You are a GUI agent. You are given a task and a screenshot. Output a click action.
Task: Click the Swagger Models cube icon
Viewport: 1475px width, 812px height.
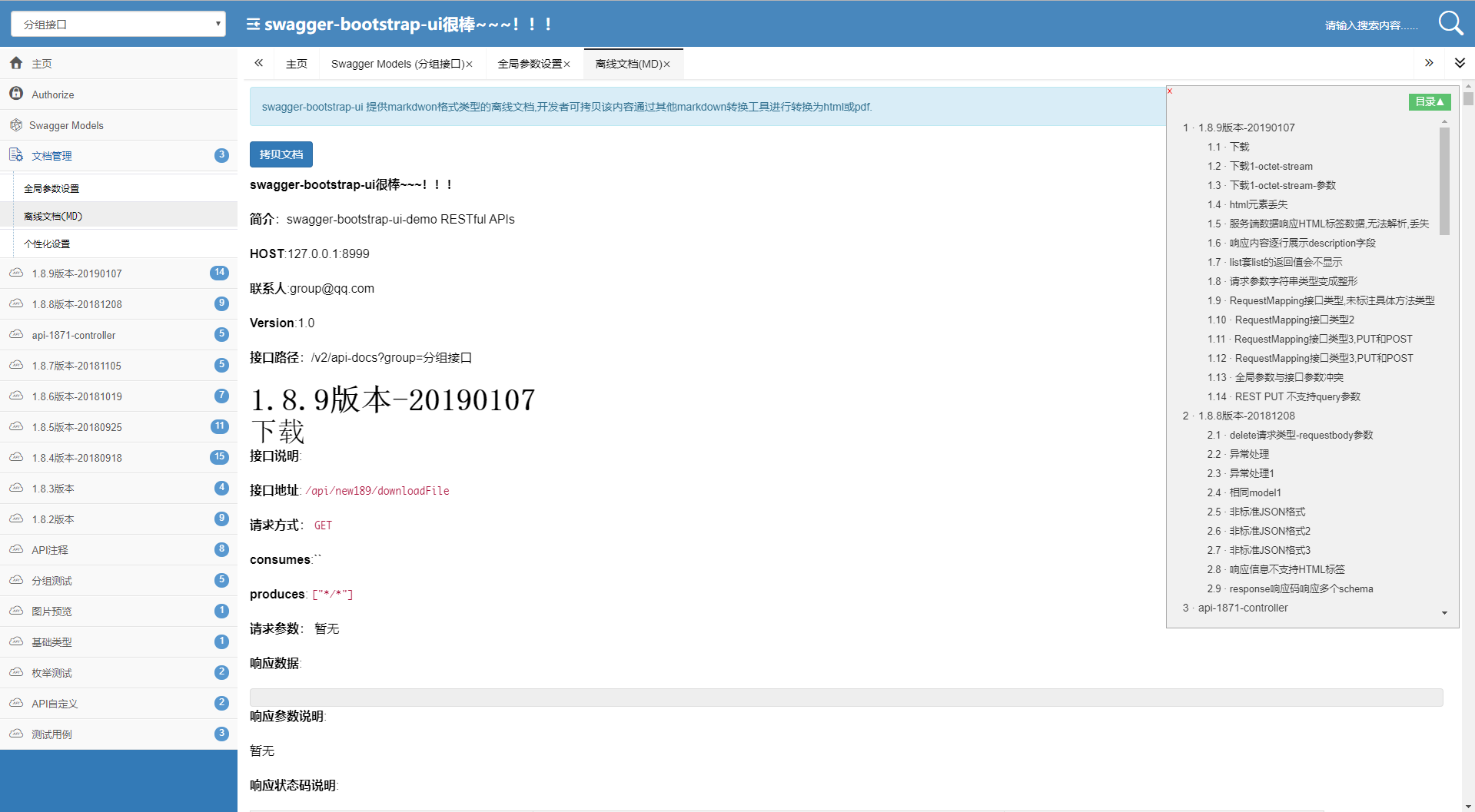16,125
